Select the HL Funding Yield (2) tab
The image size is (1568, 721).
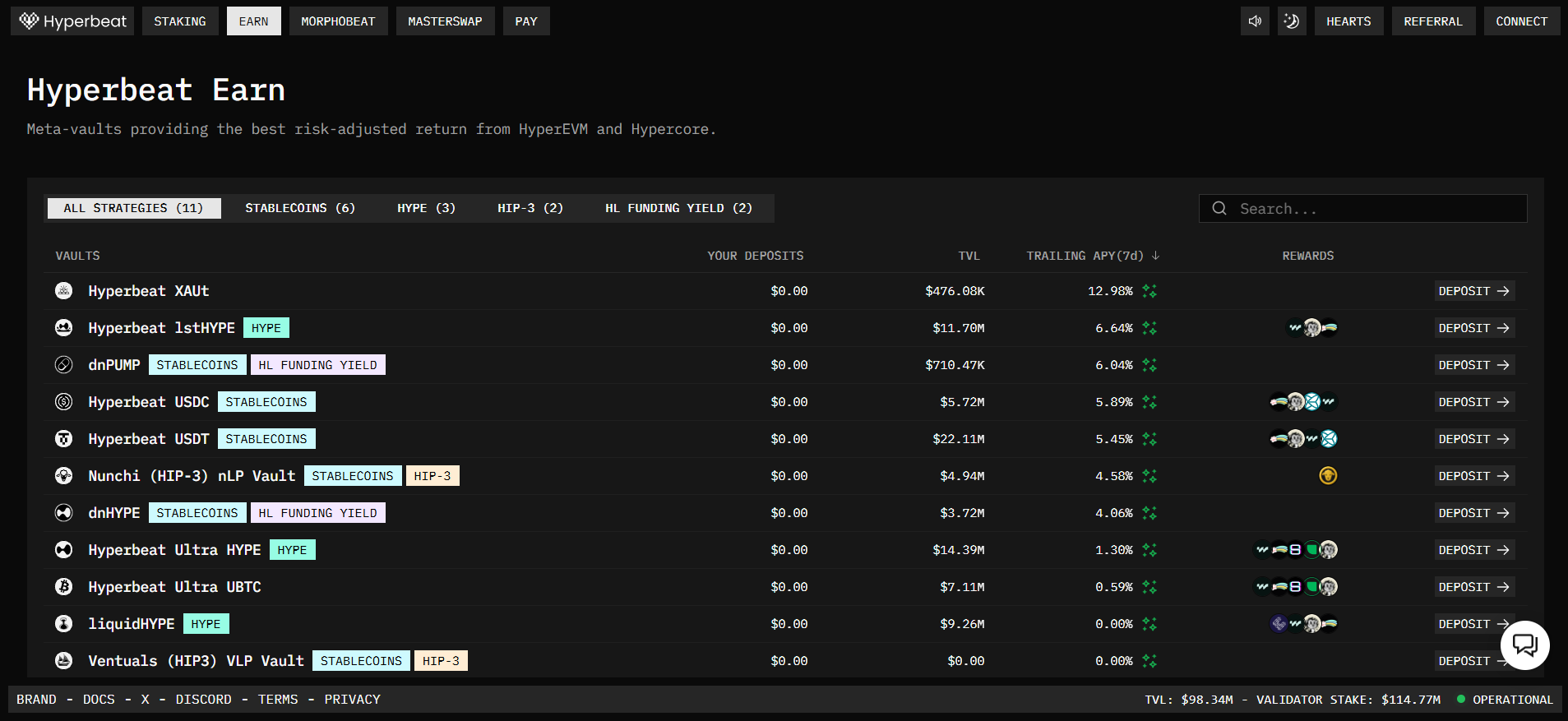(x=678, y=208)
